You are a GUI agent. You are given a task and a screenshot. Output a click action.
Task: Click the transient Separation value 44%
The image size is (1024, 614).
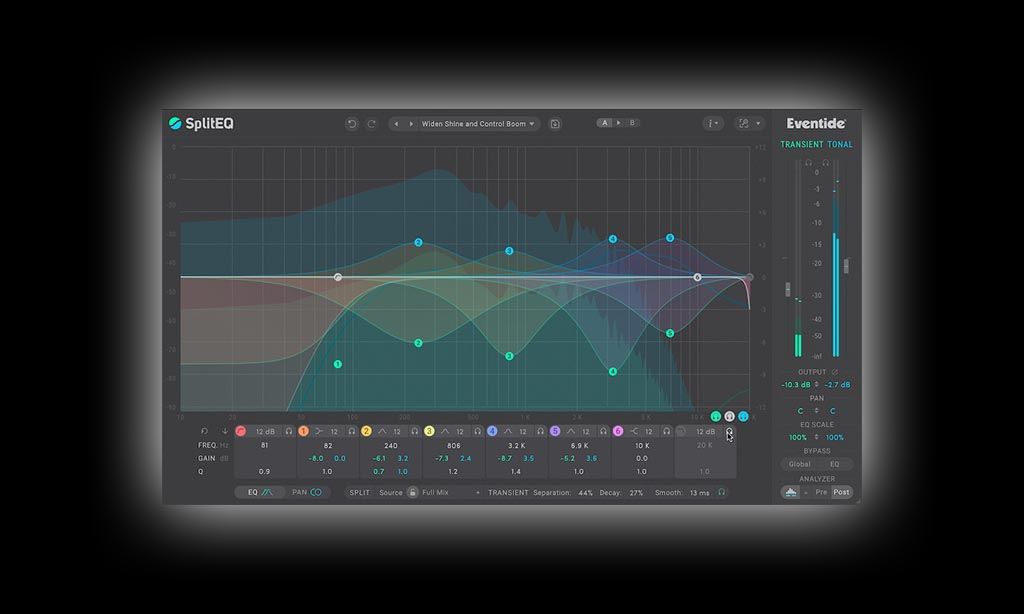(585, 493)
